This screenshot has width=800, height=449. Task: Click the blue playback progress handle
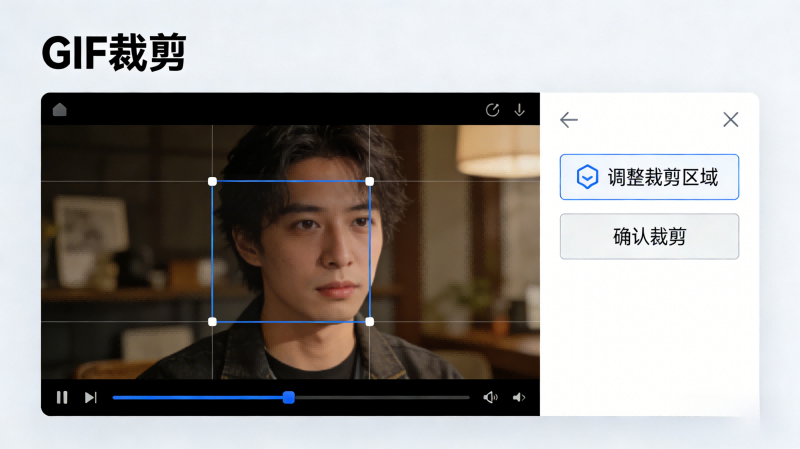point(289,397)
